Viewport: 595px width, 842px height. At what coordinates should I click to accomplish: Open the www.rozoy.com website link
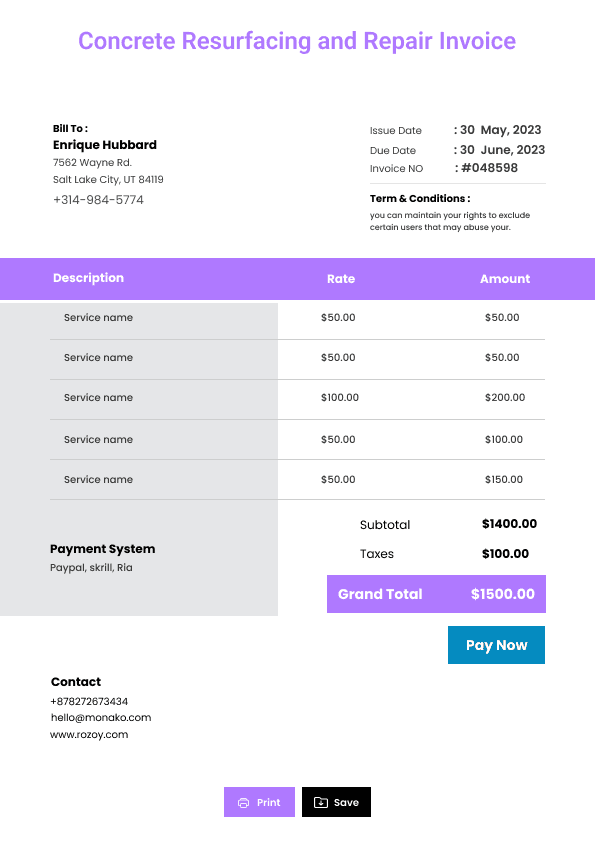click(x=89, y=735)
